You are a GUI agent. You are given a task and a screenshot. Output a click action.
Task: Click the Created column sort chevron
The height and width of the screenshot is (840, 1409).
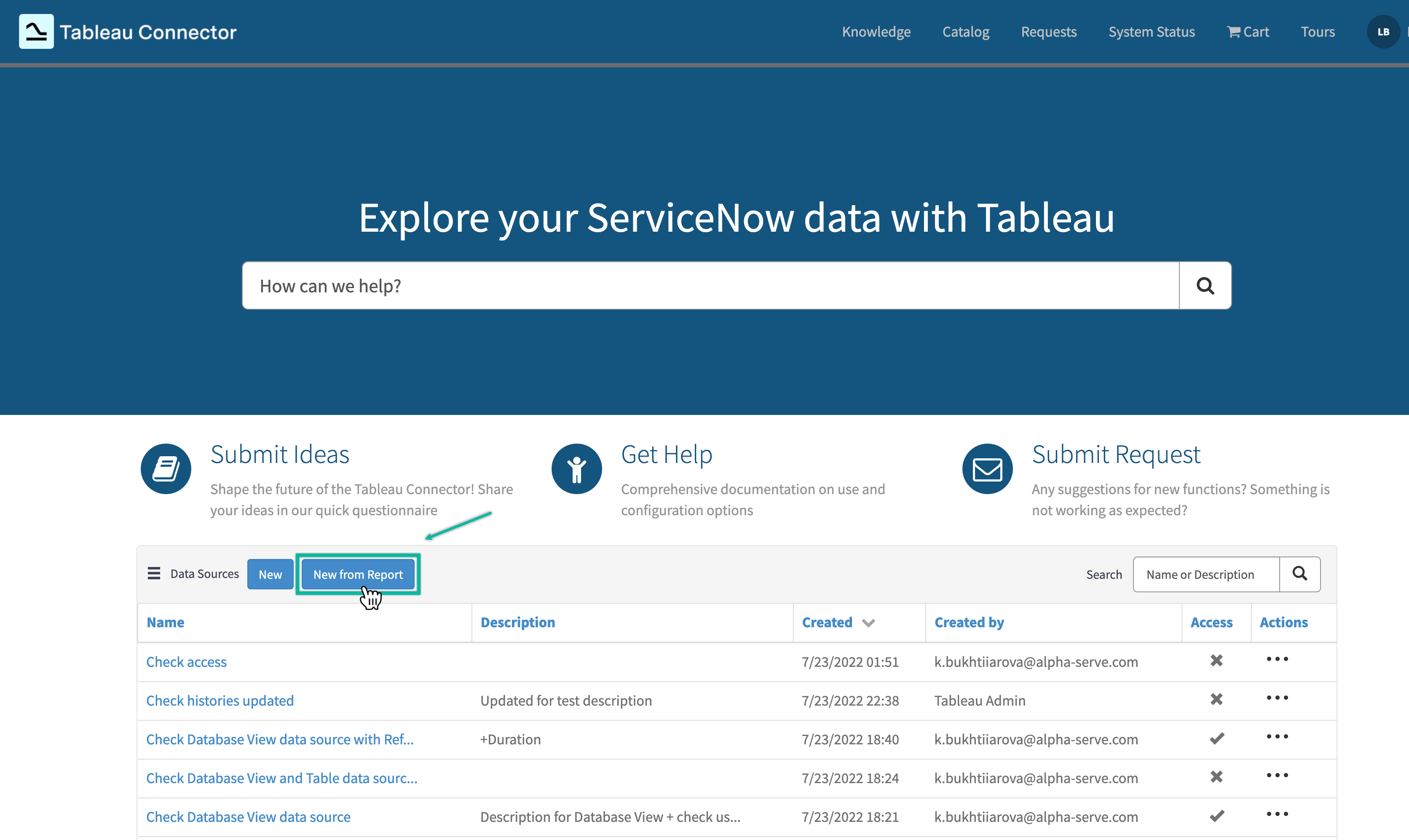[x=869, y=623]
